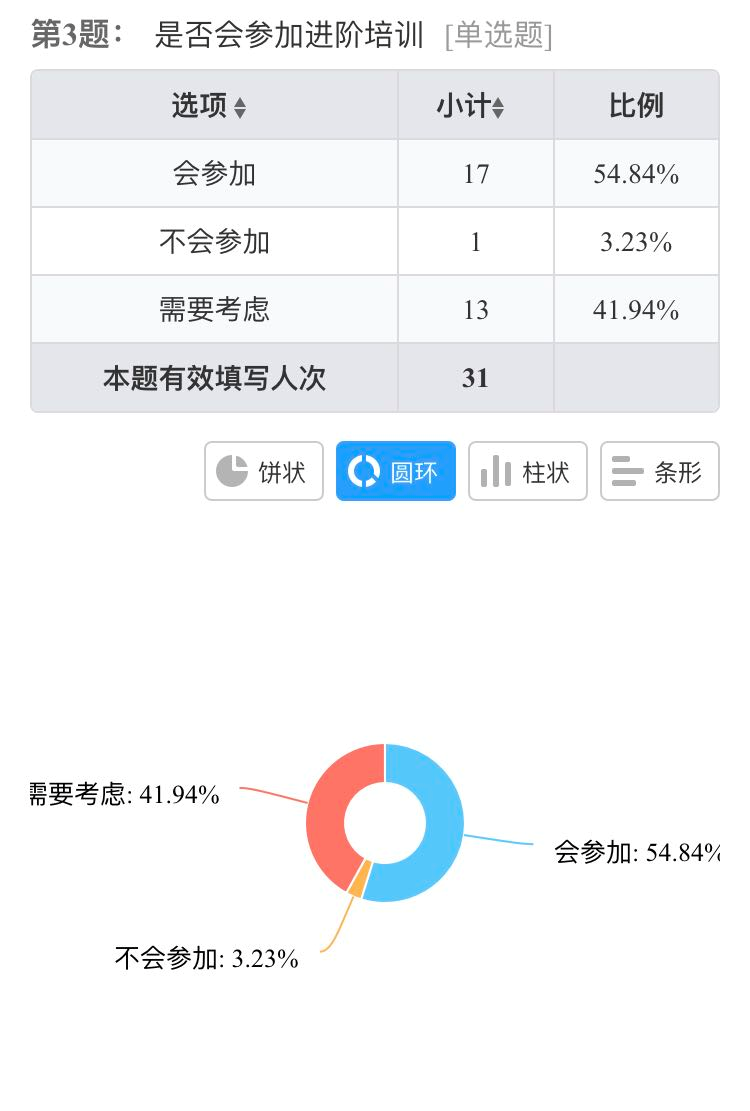Click the horizontal bars icon in the 条形 button
750x1111 pixels.
click(627, 471)
